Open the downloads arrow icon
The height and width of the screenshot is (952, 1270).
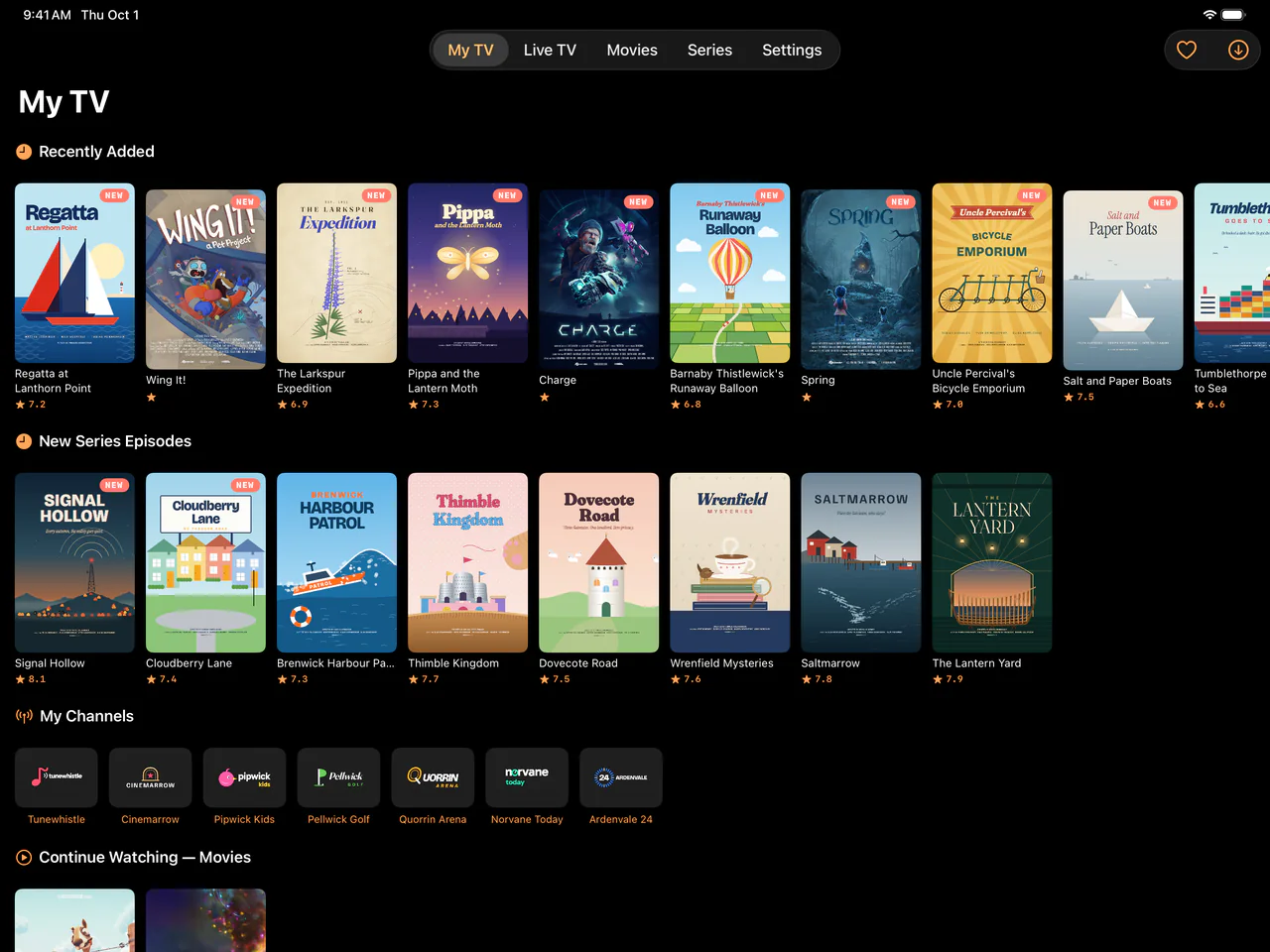point(1238,50)
